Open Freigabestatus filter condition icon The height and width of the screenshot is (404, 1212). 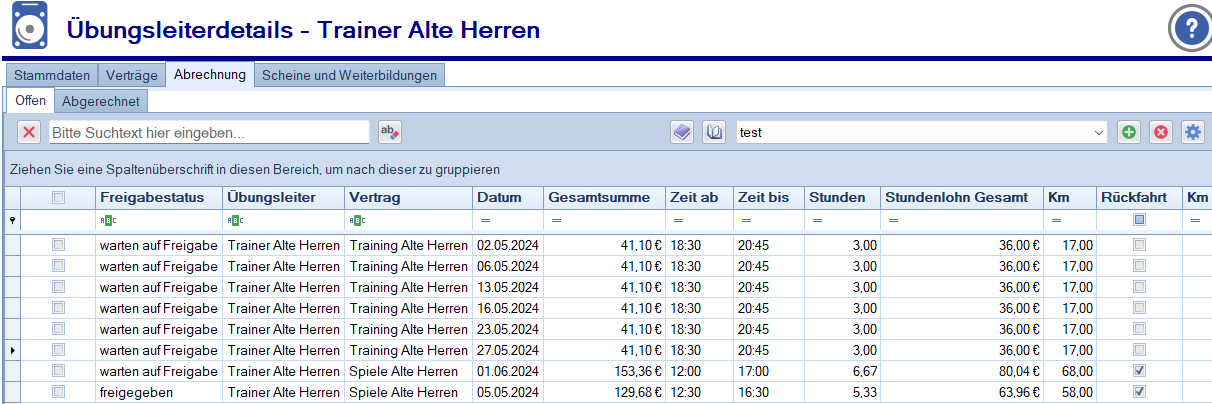point(108,220)
